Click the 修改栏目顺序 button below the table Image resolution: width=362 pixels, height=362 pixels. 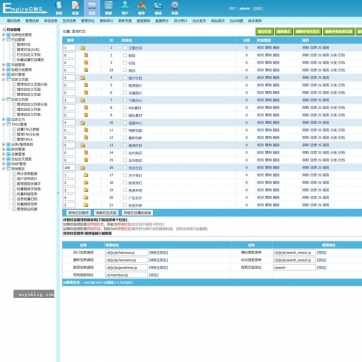(x=78, y=213)
